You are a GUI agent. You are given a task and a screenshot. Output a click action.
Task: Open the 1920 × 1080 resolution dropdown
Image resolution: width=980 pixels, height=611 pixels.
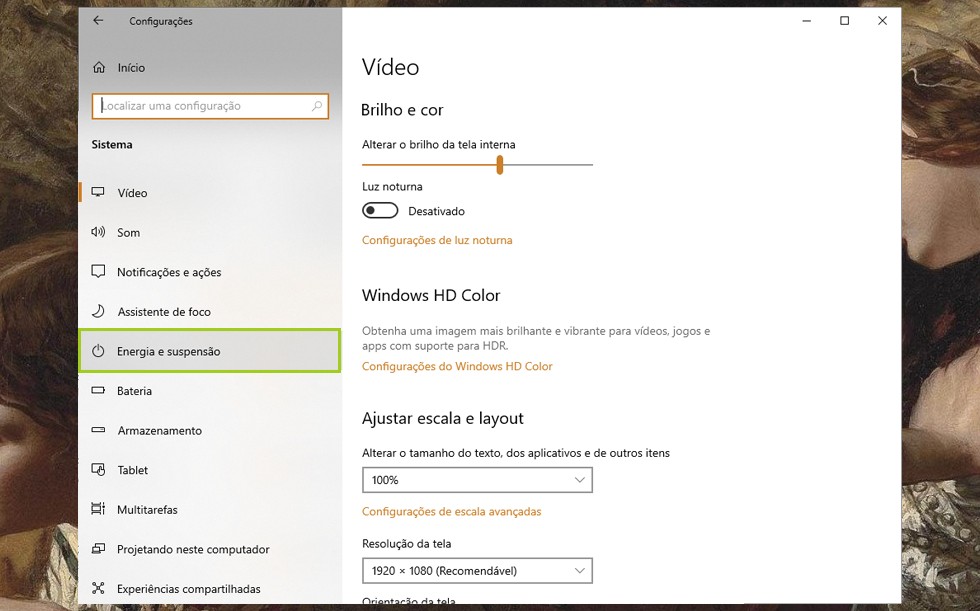click(477, 570)
